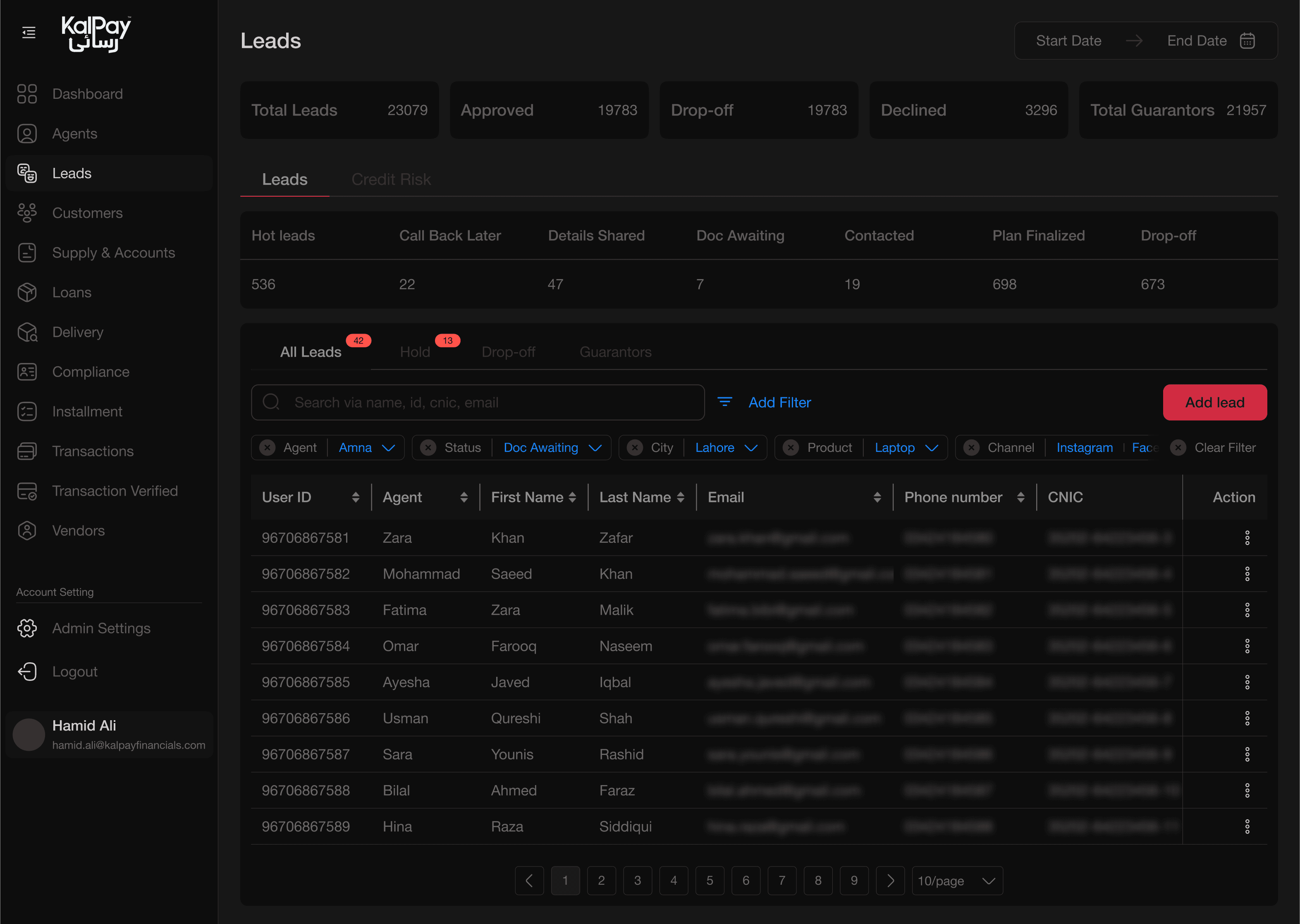
Task: Open Admin Settings via the gear icon
Action: [27, 628]
